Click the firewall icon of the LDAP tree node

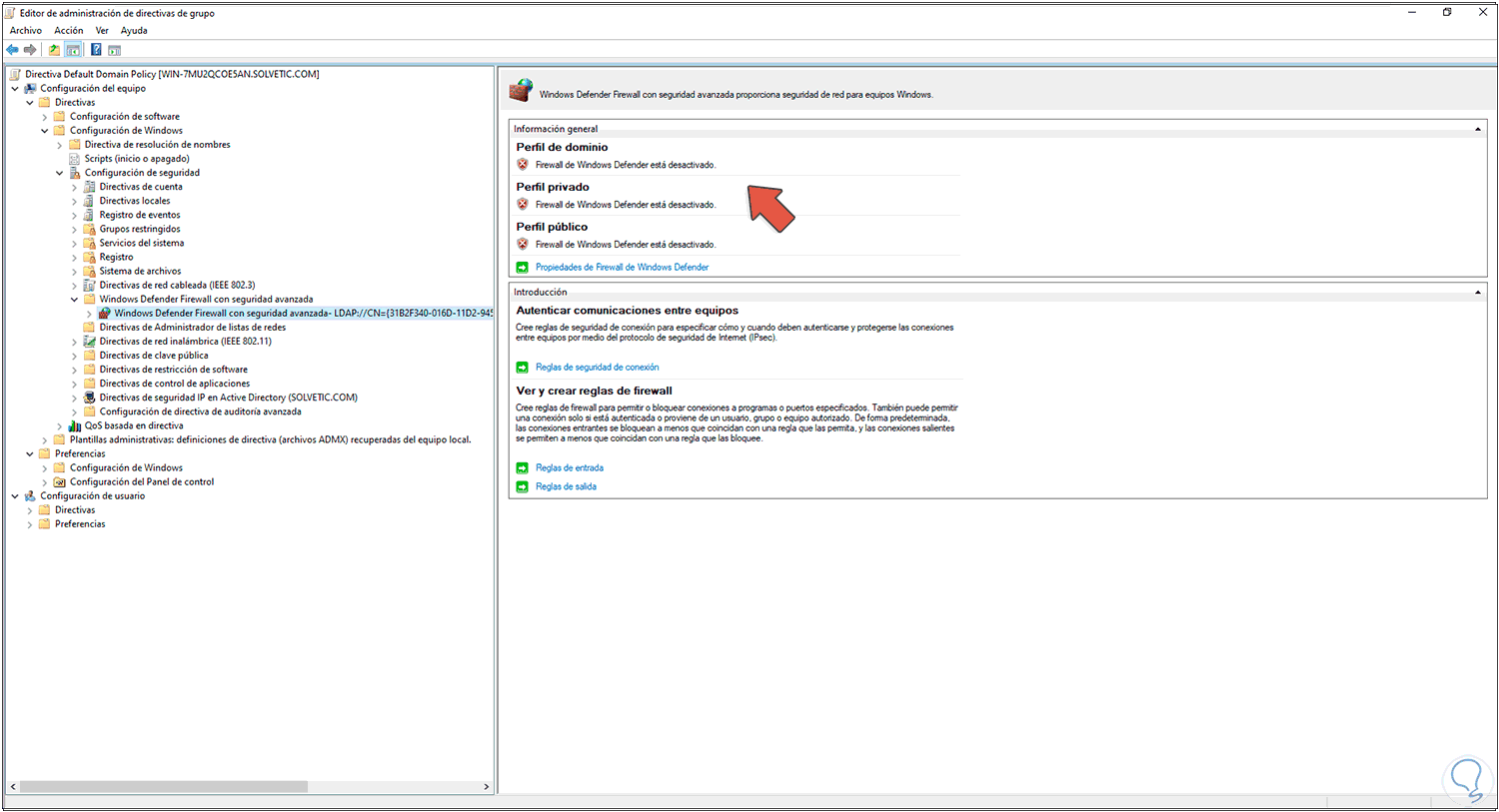click(105, 313)
